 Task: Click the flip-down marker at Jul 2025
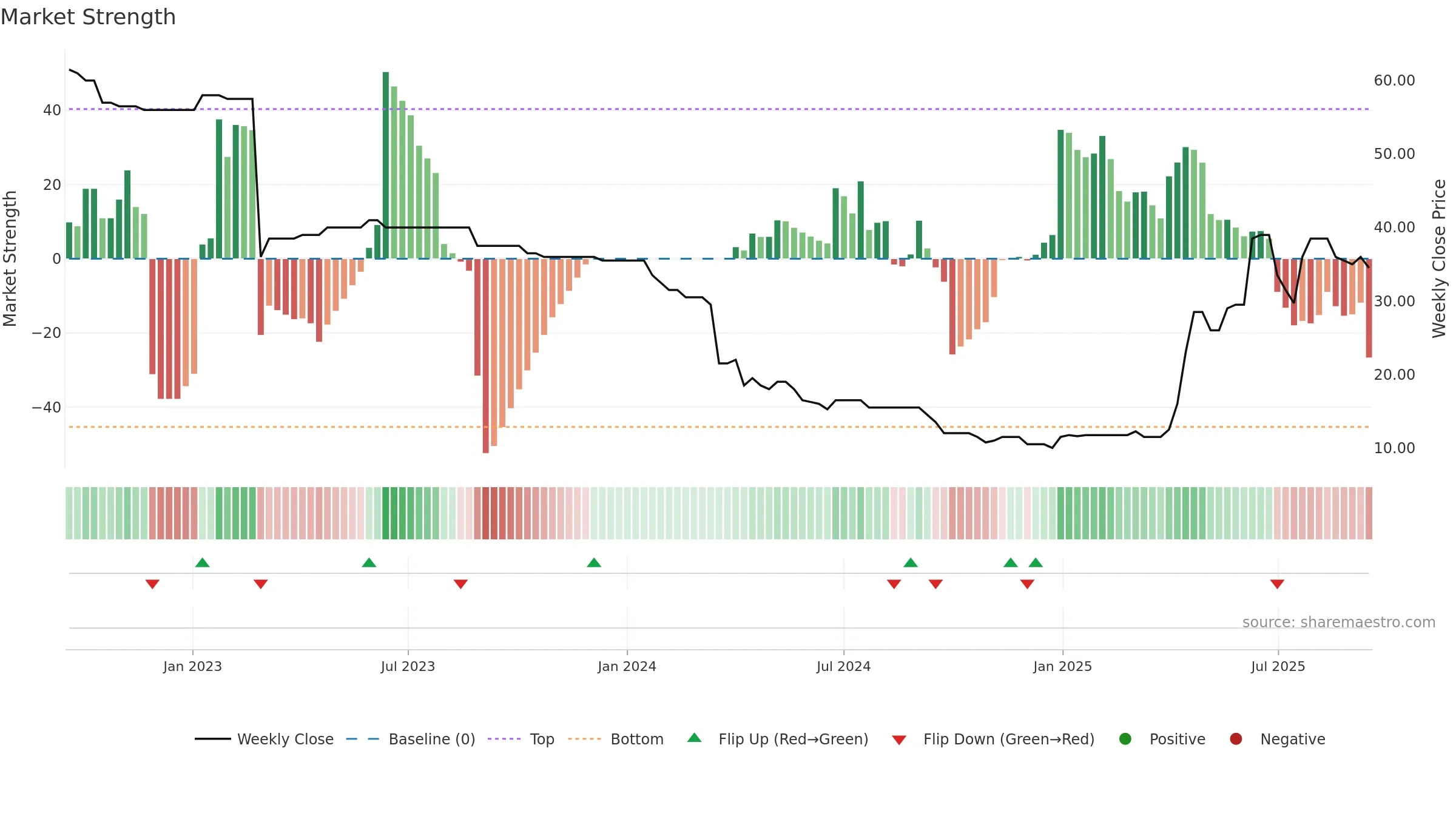tap(1277, 584)
